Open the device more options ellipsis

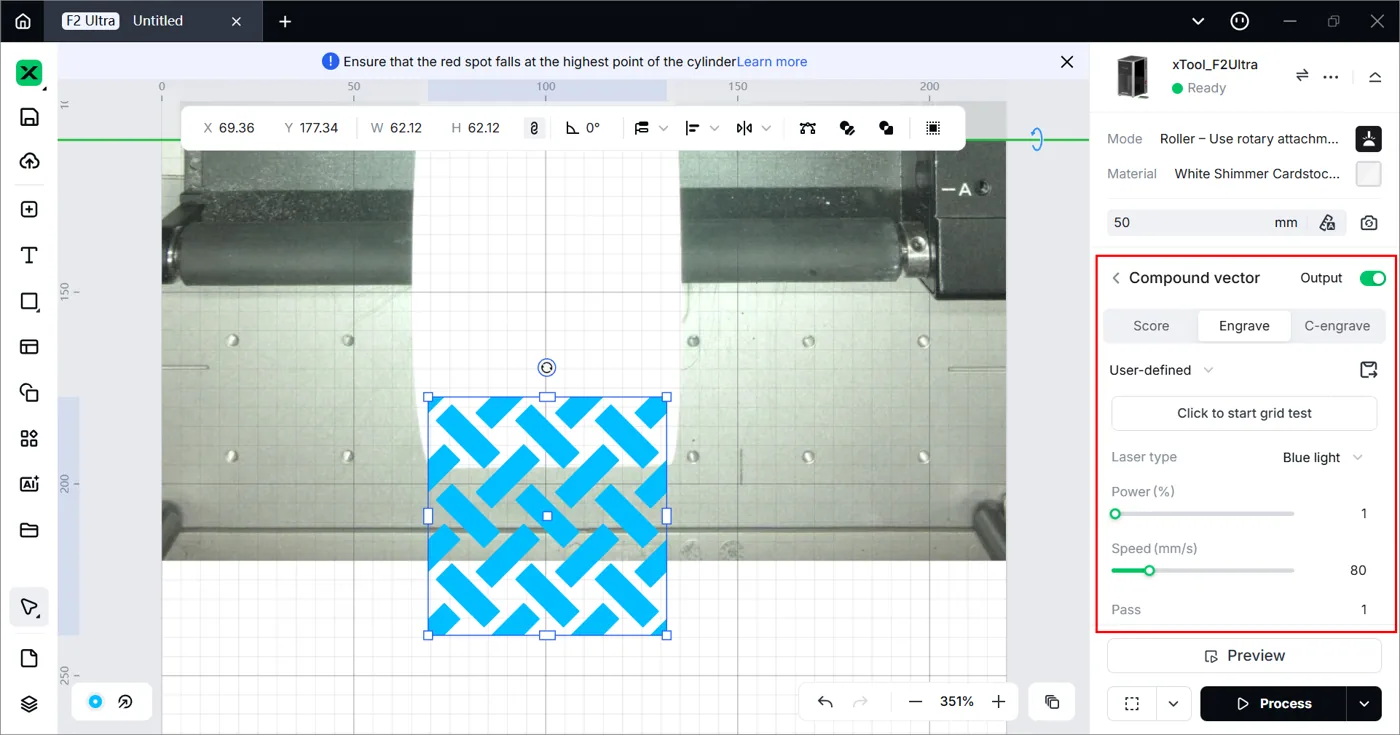coord(1330,76)
